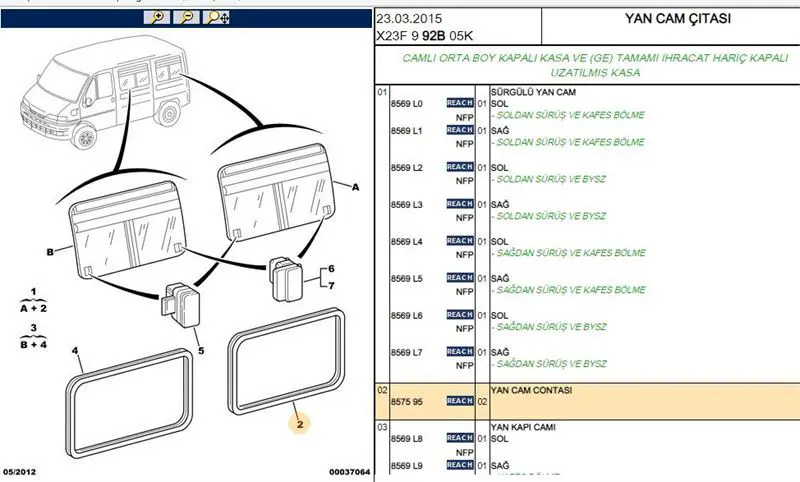Select the zoom and pan tool icon
The image size is (800, 482).
coord(217,17)
